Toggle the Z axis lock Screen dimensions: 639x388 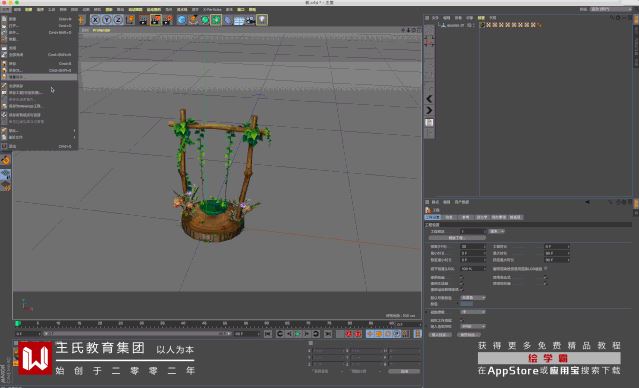click(x=118, y=20)
